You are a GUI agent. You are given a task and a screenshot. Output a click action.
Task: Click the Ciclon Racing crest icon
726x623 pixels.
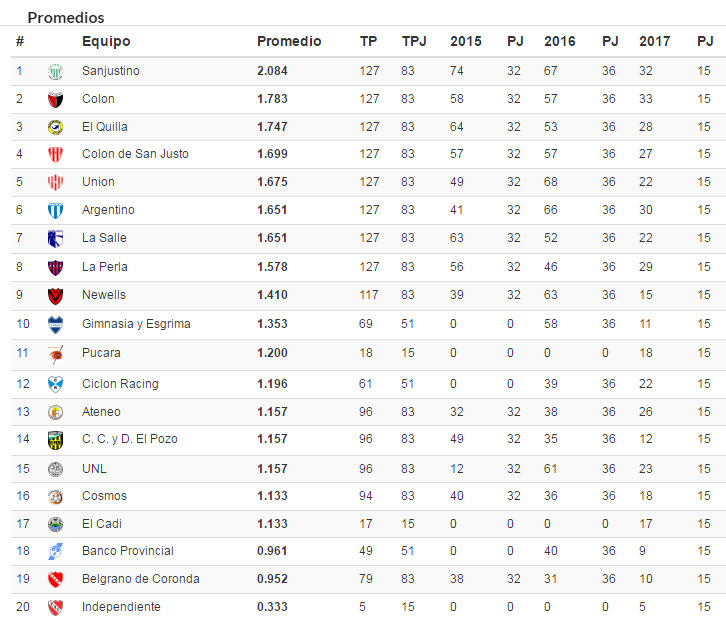click(x=56, y=384)
